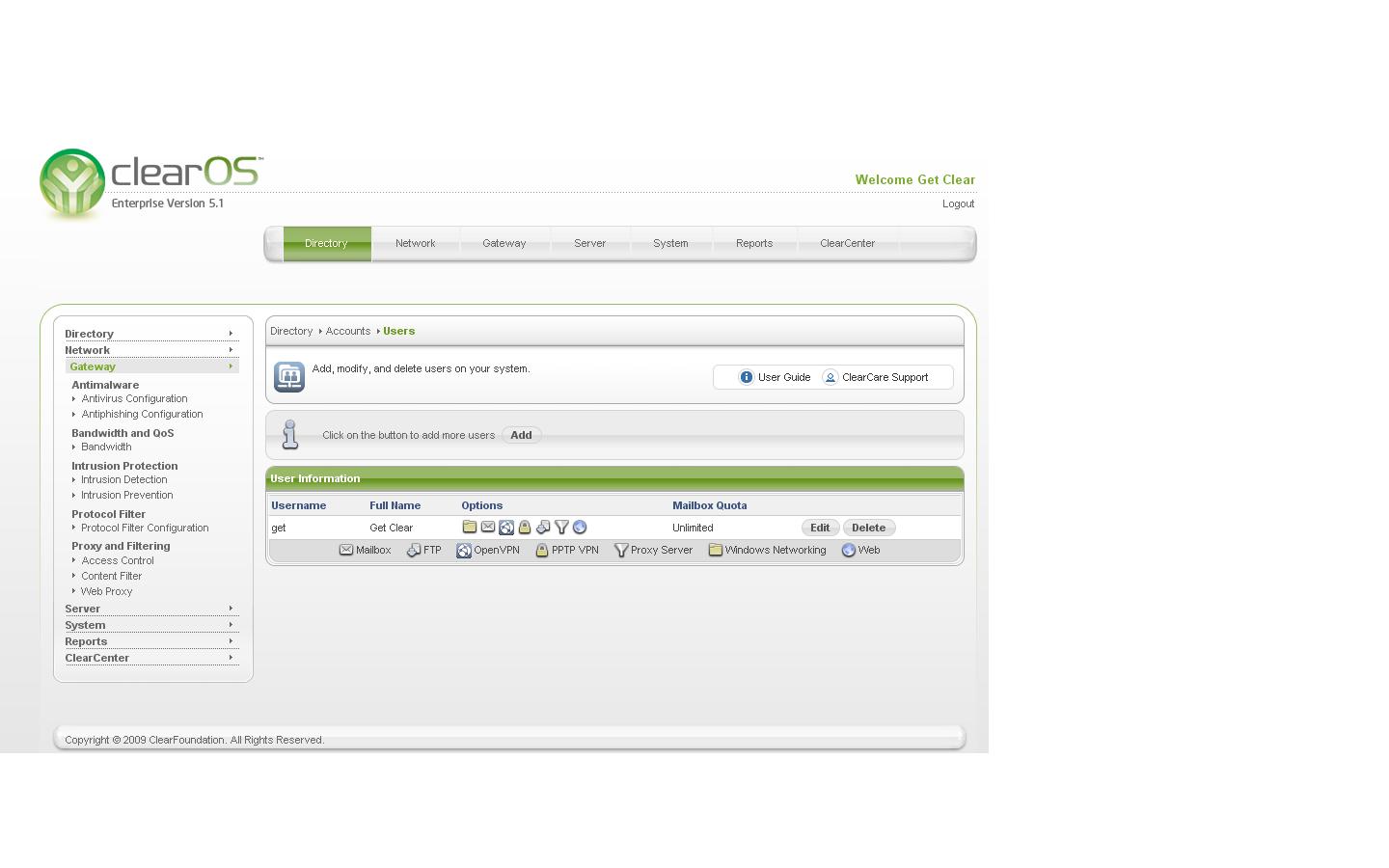Click the Mailbox icon in the legend
The image size is (1389, 868).
tap(346, 550)
